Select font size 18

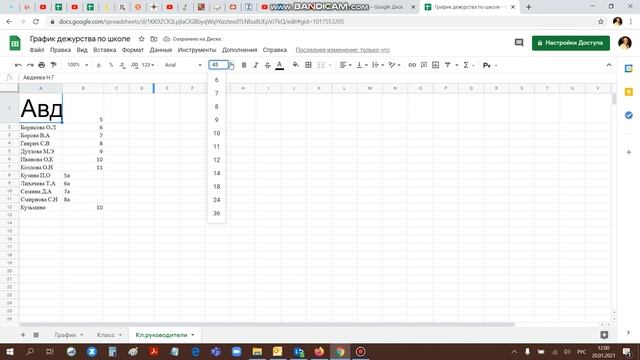click(x=216, y=187)
